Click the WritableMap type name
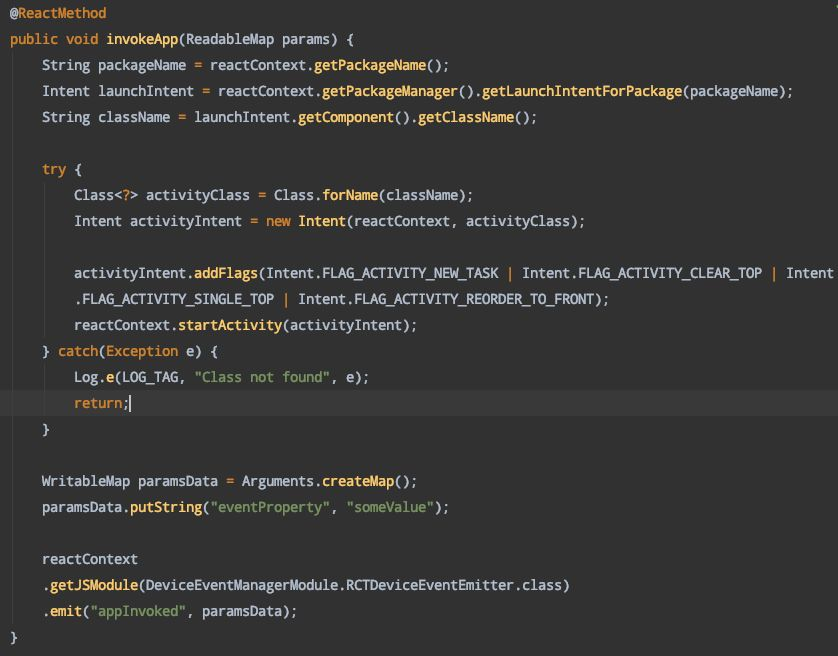Viewport: 838px width, 656px height. point(86,481)
